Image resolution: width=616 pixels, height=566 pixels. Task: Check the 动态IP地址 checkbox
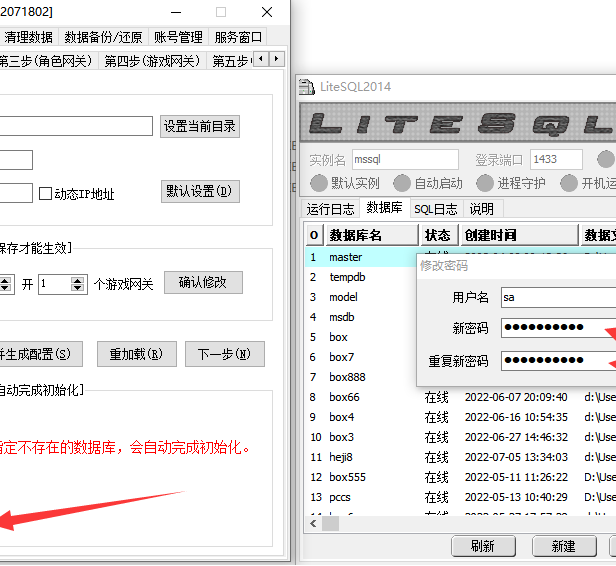(x=45, y=194)
